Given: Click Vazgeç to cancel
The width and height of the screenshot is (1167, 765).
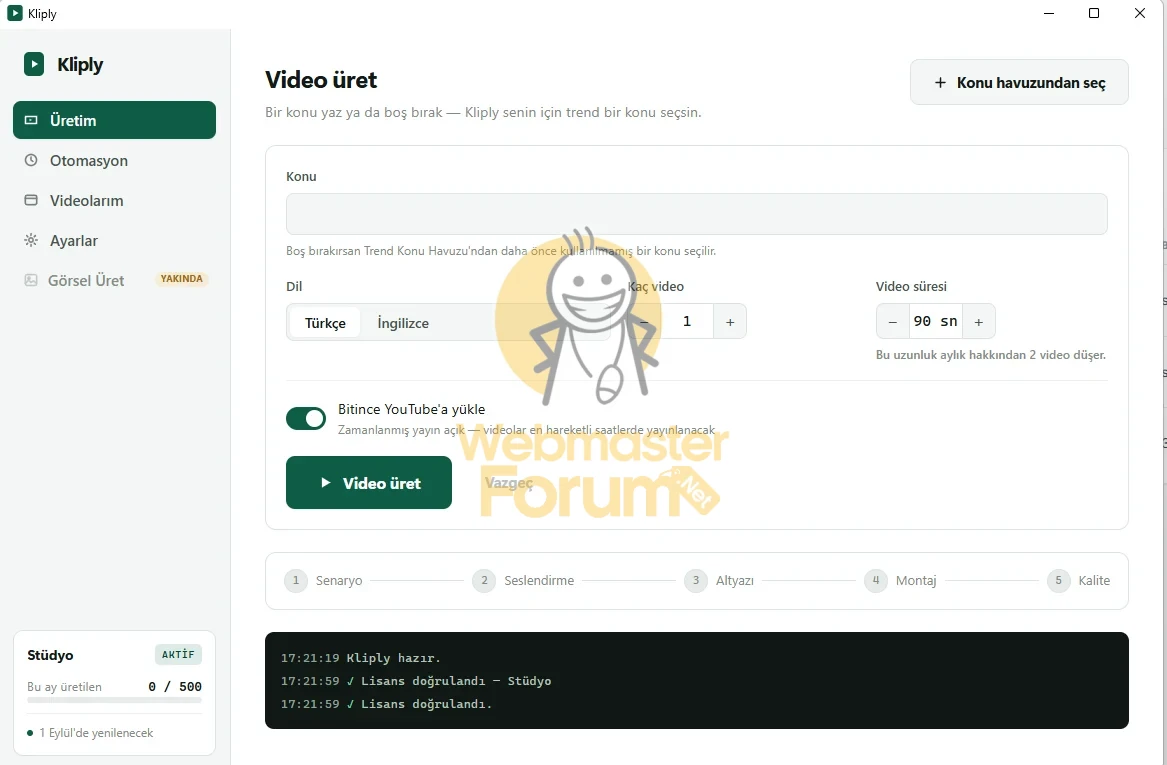Looking at the screenshot, I should 508,482.
